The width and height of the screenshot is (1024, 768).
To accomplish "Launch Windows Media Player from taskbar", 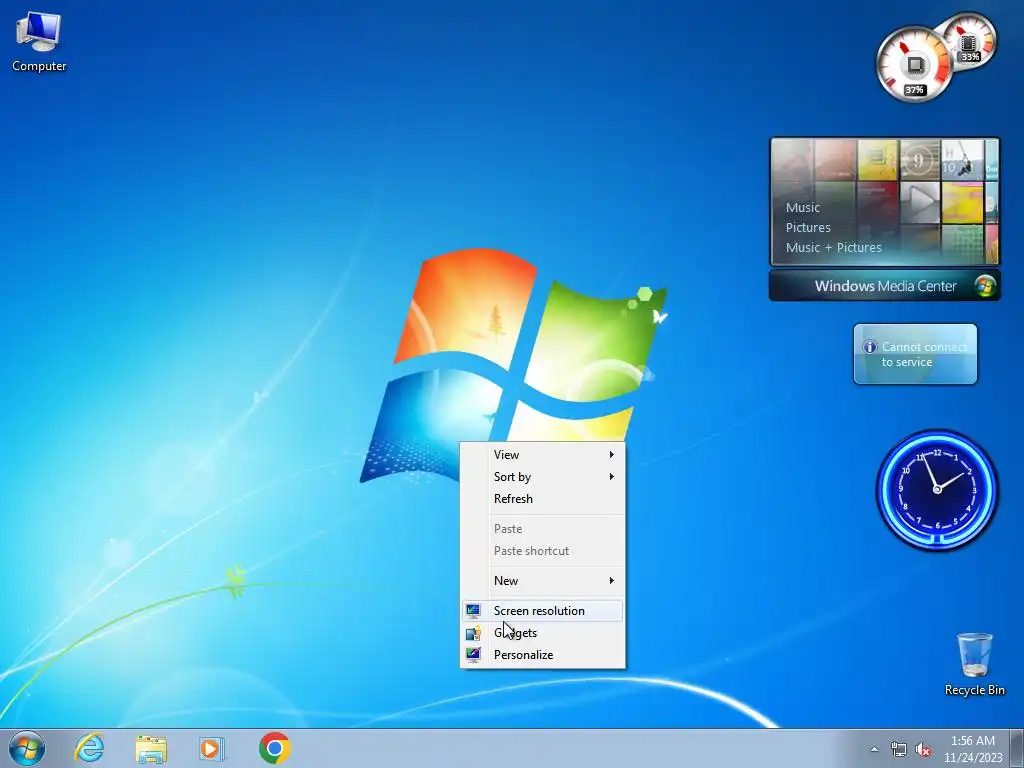I will [212, 748].
